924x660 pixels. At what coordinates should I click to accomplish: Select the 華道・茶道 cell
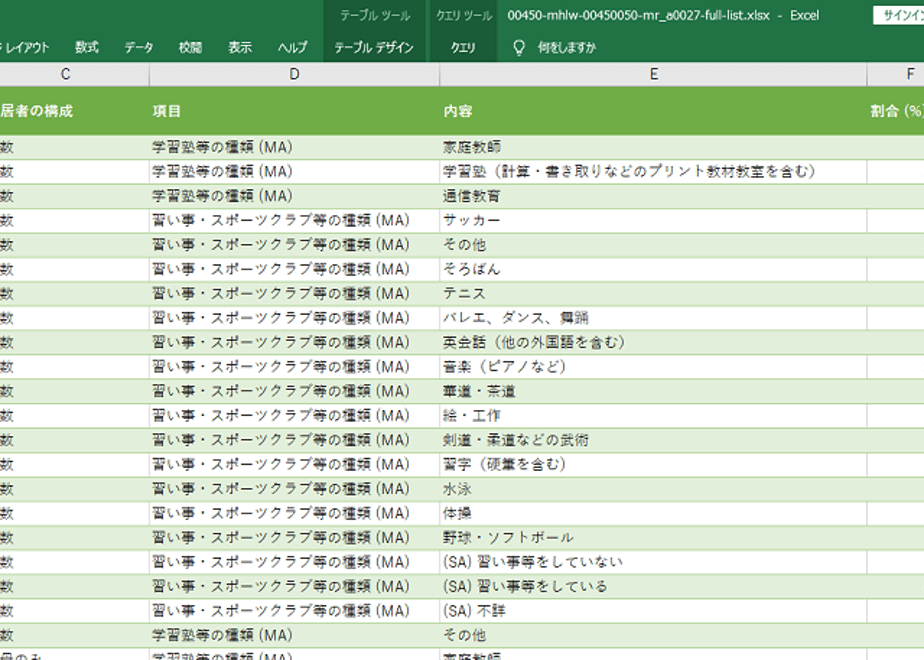point(653,391)
